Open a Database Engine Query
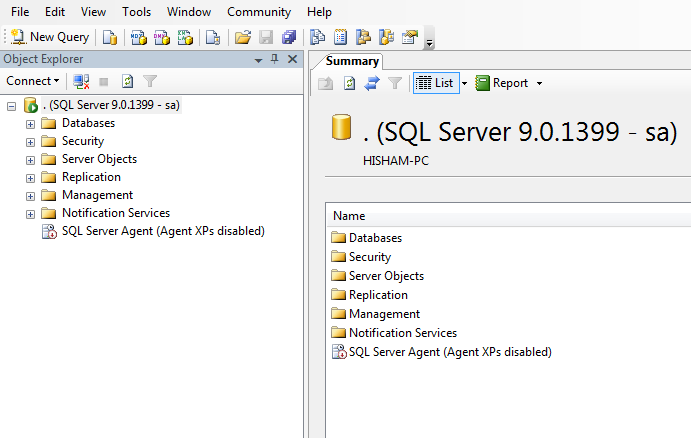This screenshot has height=438, width=691. (x=110, y=37)
